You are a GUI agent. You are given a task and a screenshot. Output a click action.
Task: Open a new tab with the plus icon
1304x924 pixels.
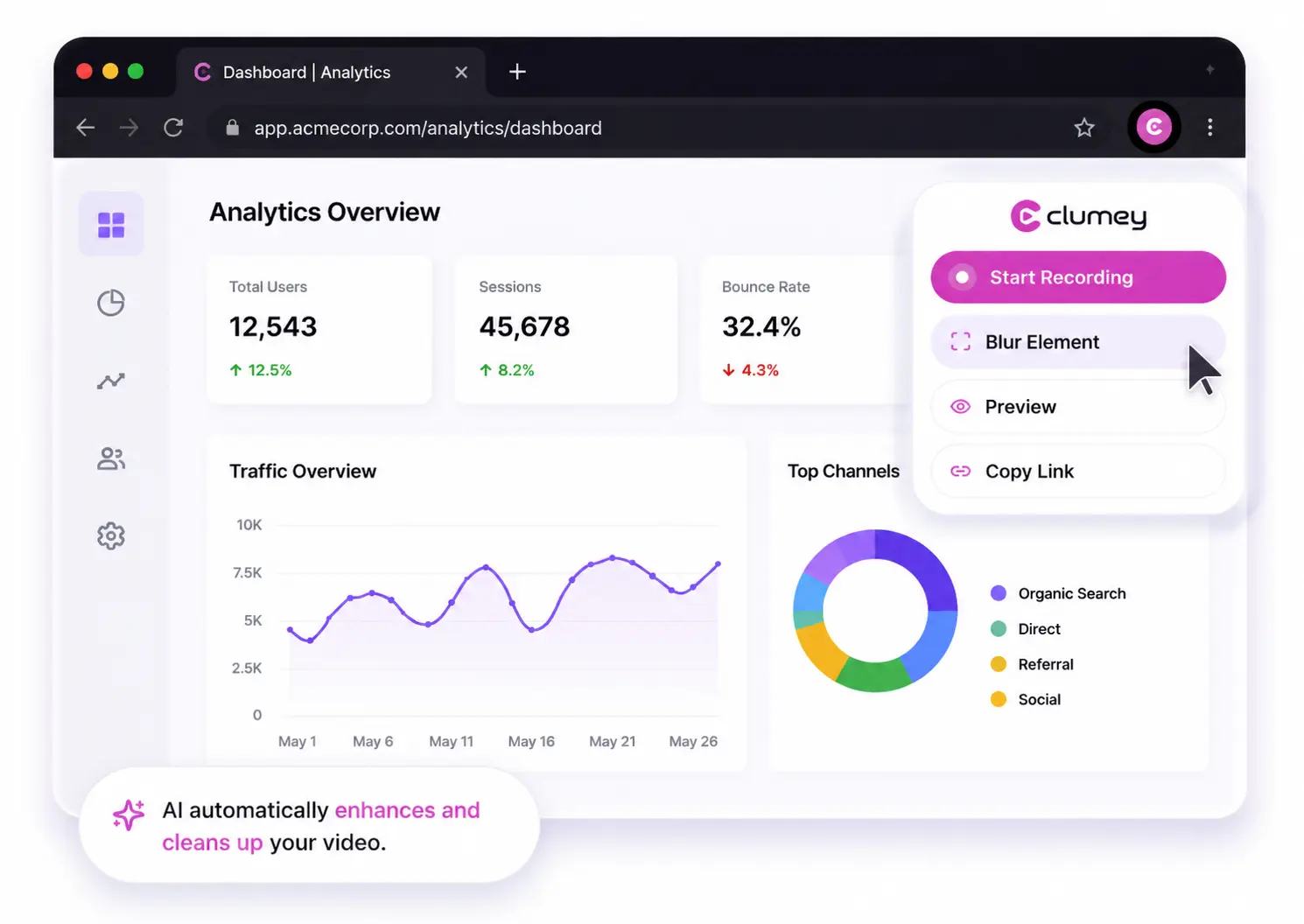pos(517,72)
